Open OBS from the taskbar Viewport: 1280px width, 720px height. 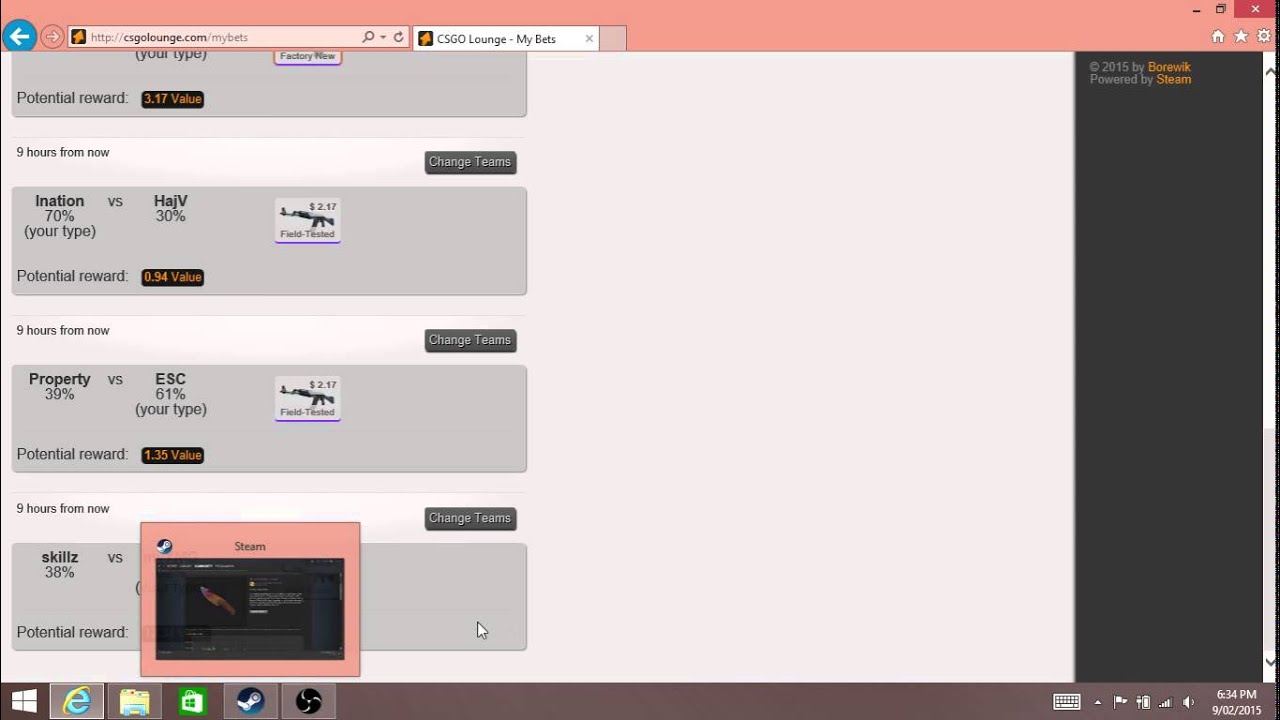(308, 701)
